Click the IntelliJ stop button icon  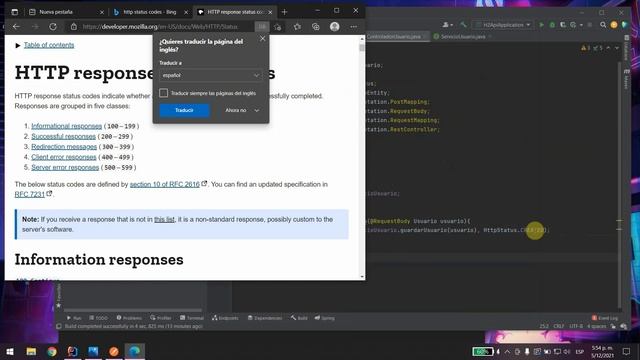tap(589, 25)
